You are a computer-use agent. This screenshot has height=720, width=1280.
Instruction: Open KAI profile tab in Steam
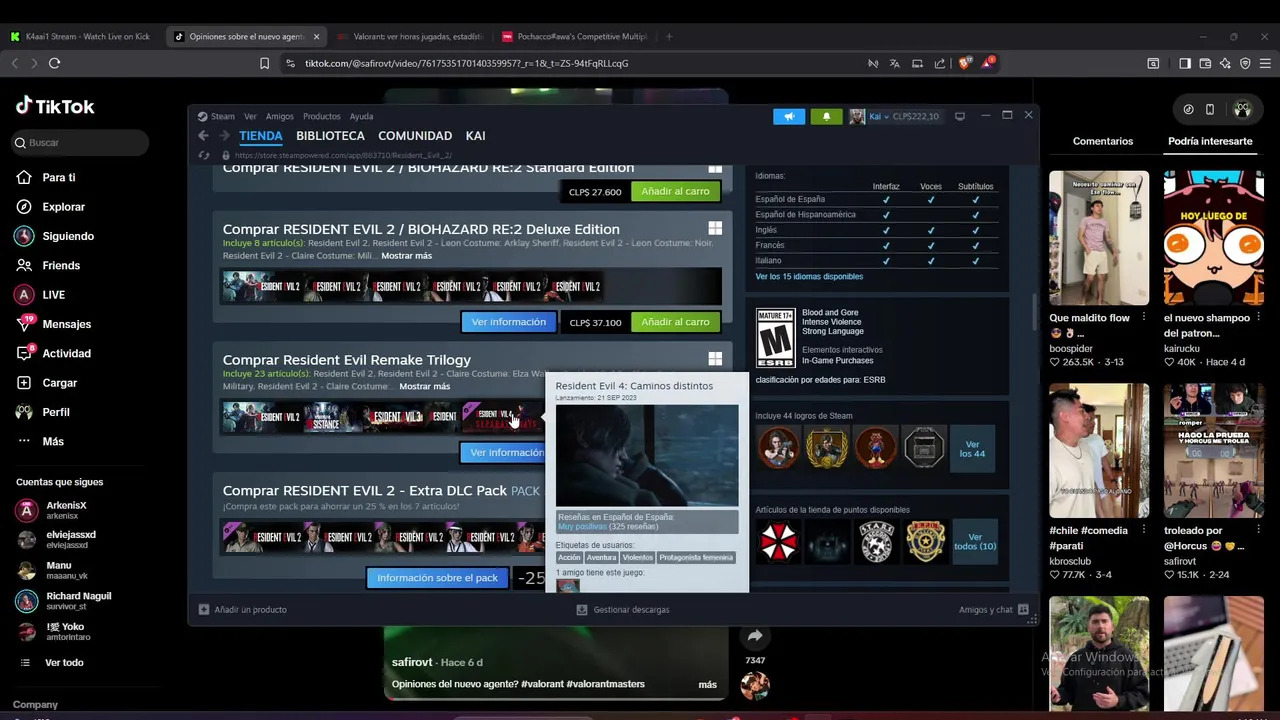(x=476, y=136)
